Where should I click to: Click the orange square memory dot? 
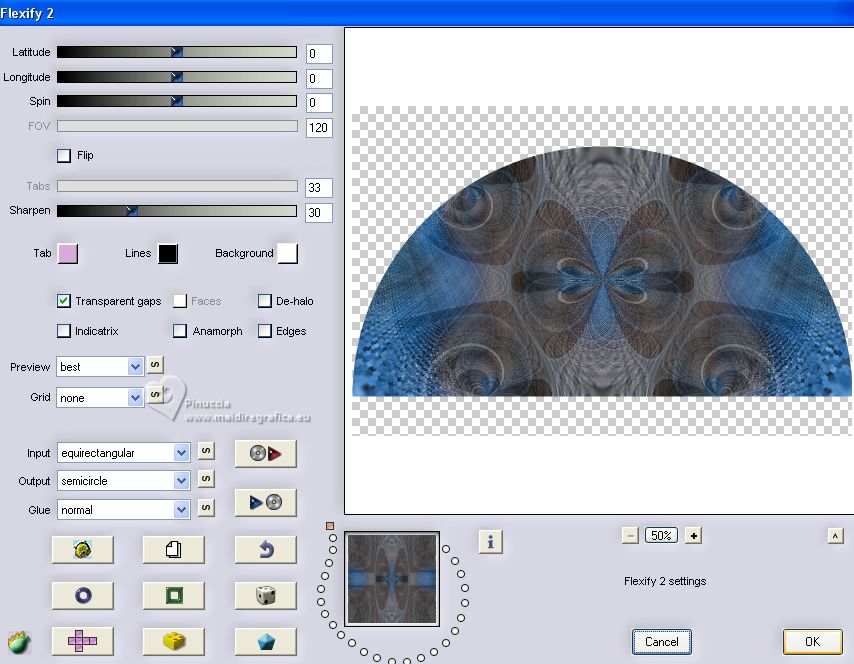click(x=330, y=526)
